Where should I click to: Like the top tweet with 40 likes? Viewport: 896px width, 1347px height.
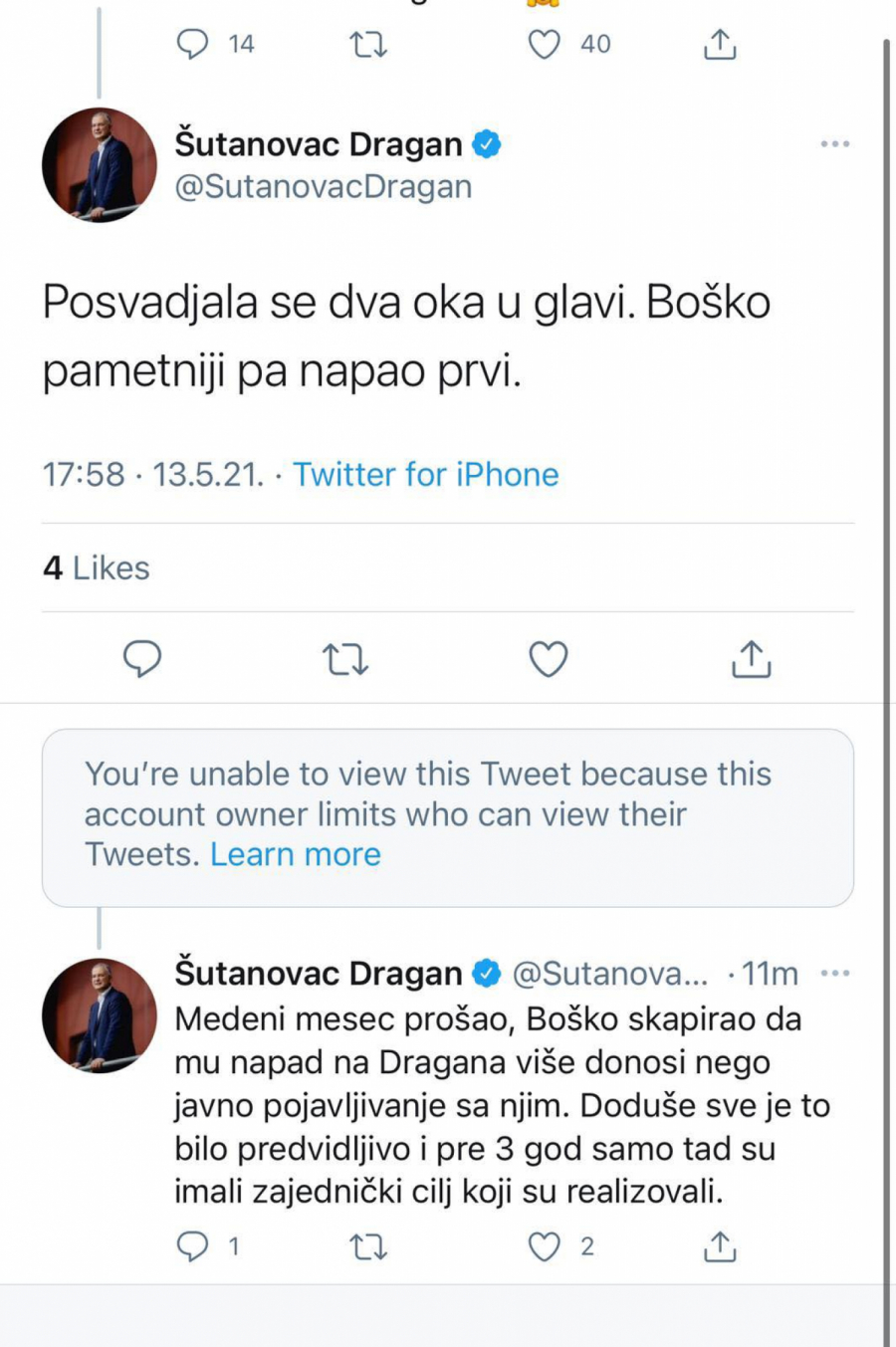(544, 45)
